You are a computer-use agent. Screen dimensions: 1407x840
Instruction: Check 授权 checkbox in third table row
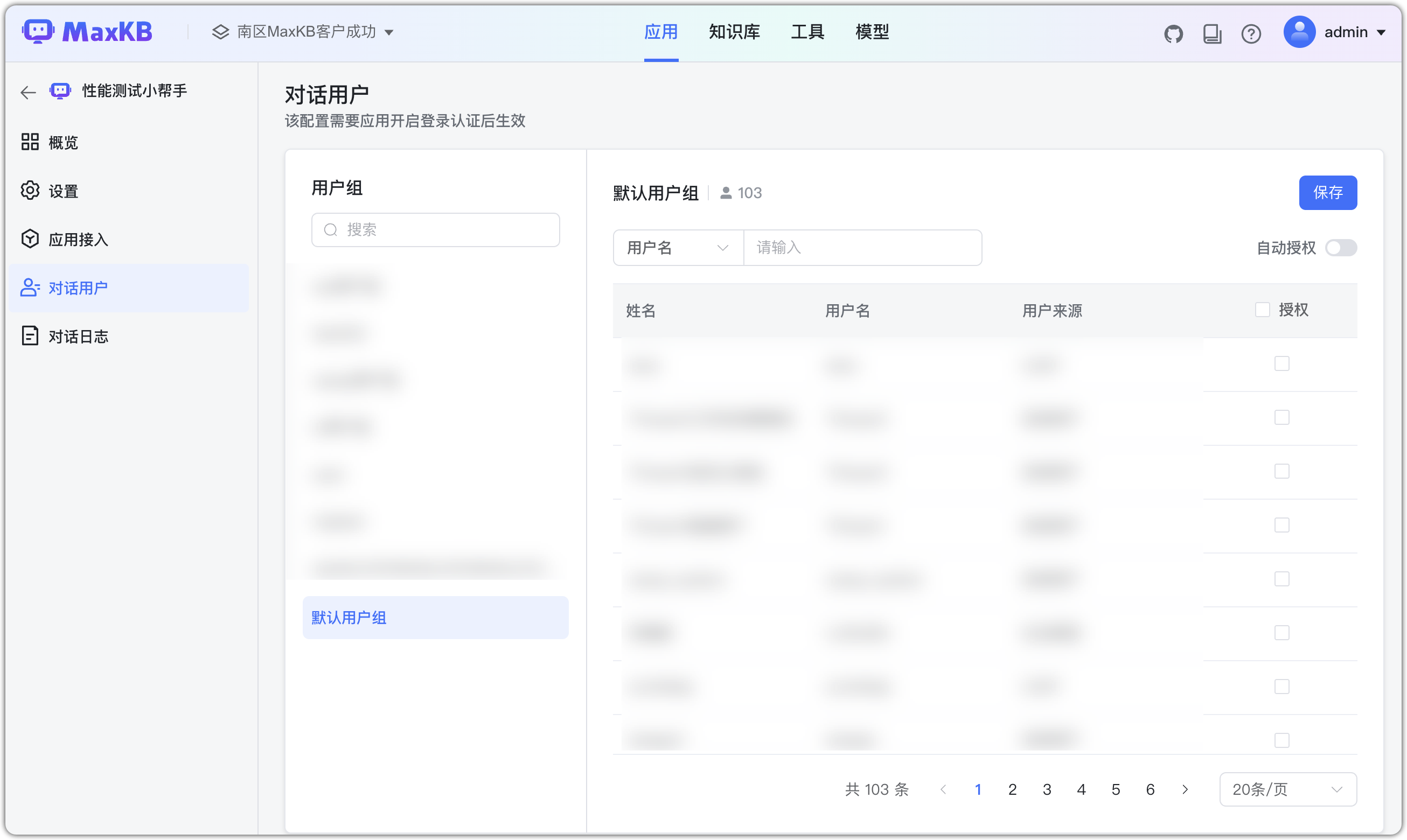coord(1281,471)
